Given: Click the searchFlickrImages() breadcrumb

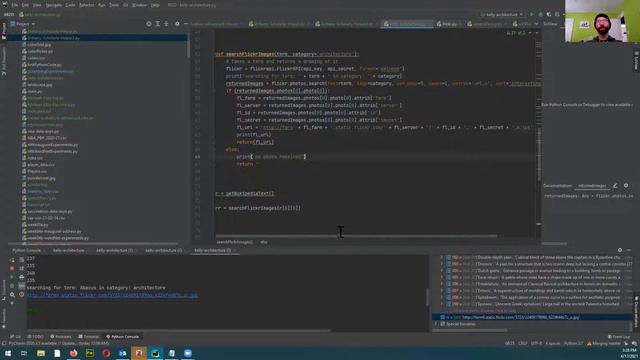Looking at the screenshot, I should point(234,242).
